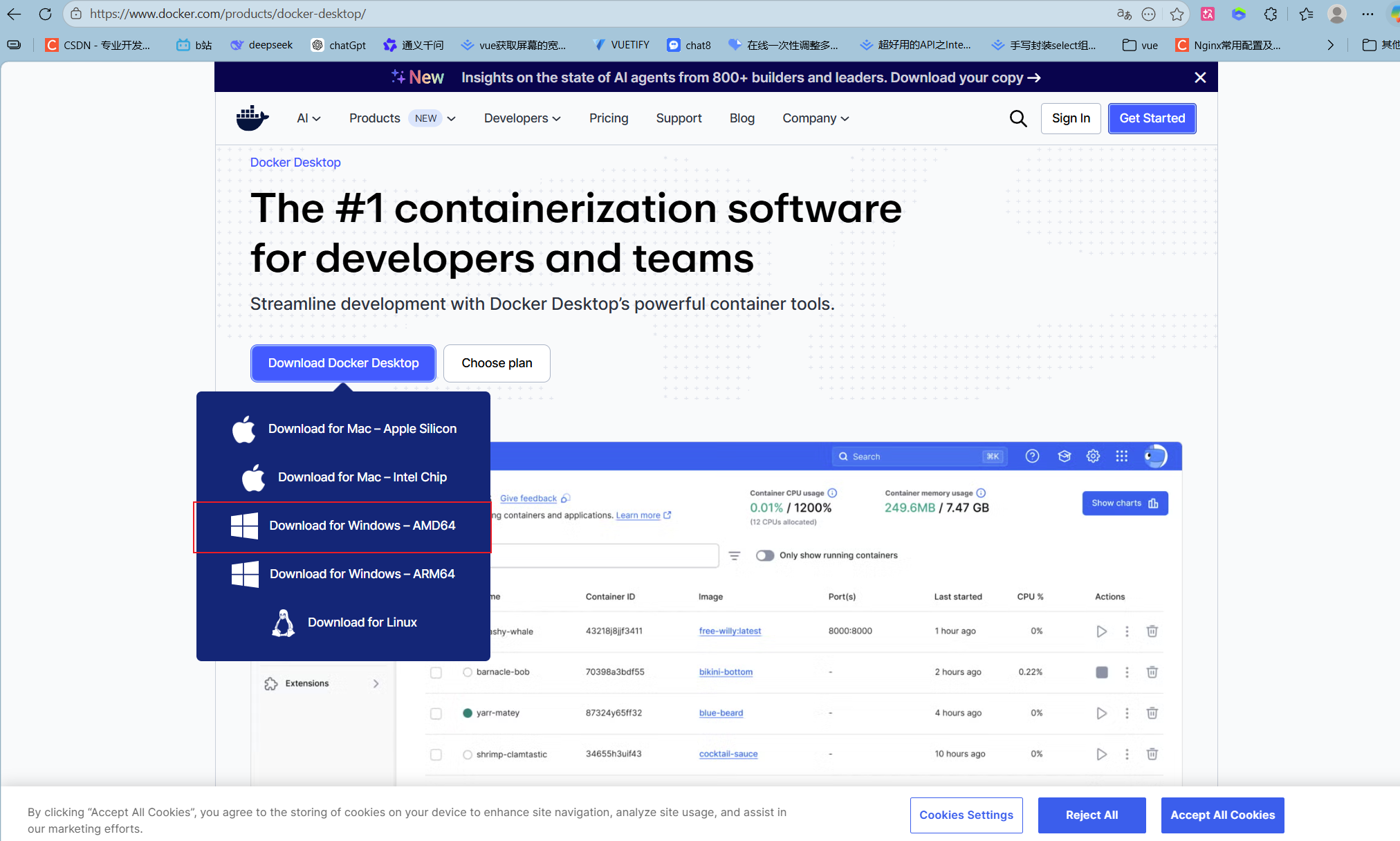Check the barnacle-bob row checkbox

(x=436, y=672)
